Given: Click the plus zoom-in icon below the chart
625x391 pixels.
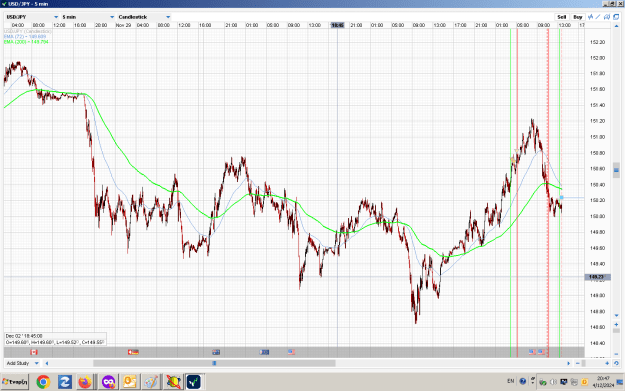Looking at the screenshot, I should (x=607, y=363).
